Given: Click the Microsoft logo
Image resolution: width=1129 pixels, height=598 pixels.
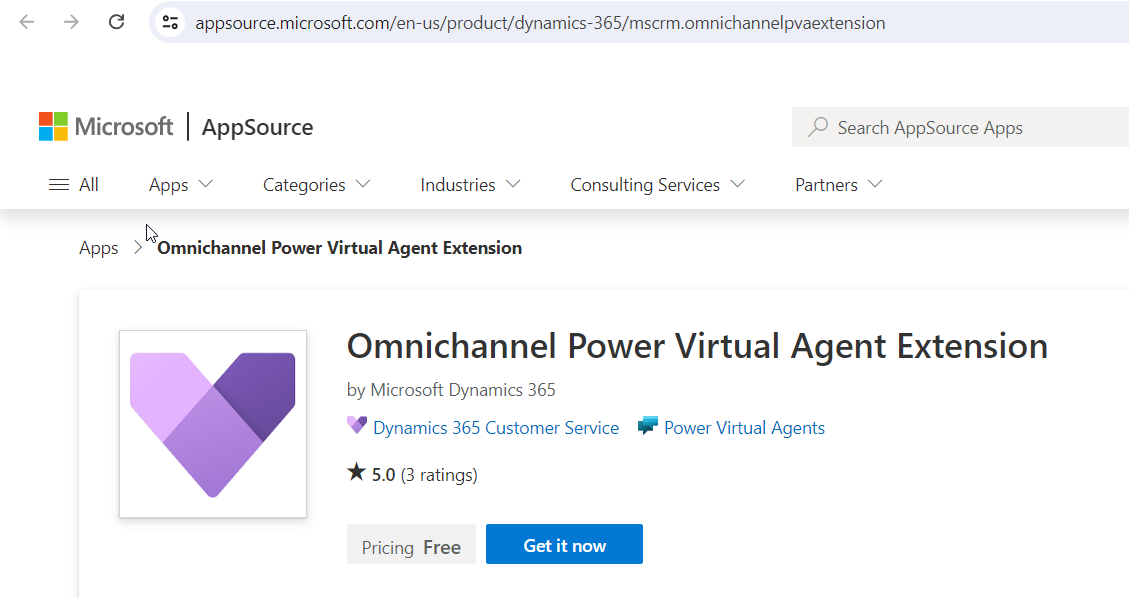Looking at the screenshot, I should [106, 127].
